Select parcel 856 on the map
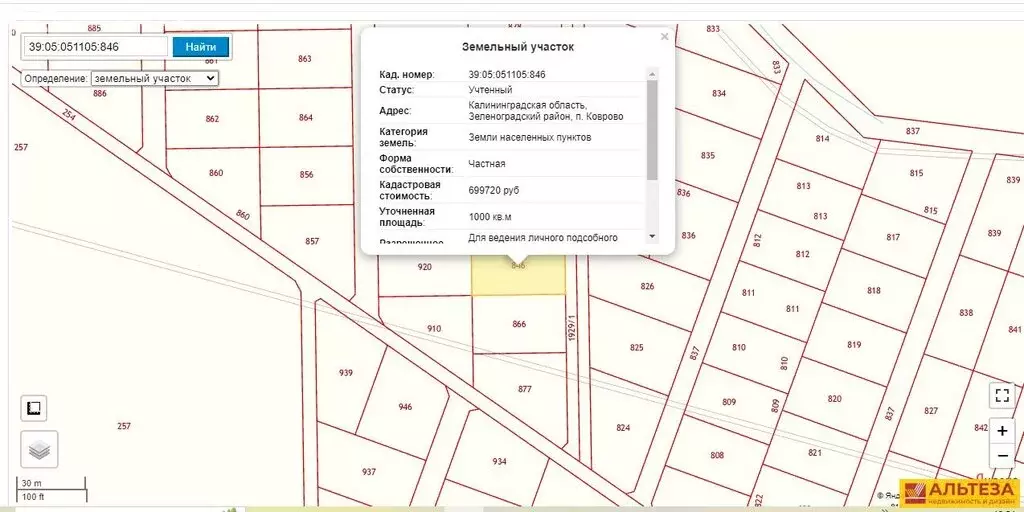Screen dimensions: 1024x512 click(306, 174)
